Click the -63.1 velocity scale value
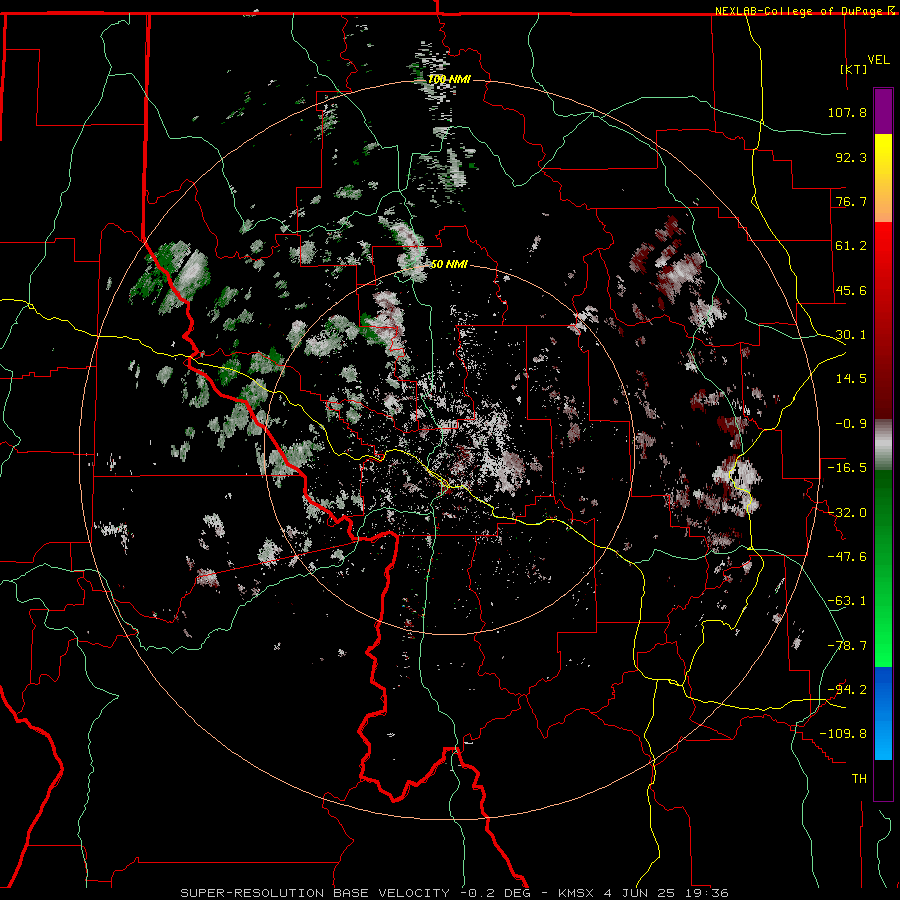This screenshot has width=900, height=900. click(x=847, y=601)
